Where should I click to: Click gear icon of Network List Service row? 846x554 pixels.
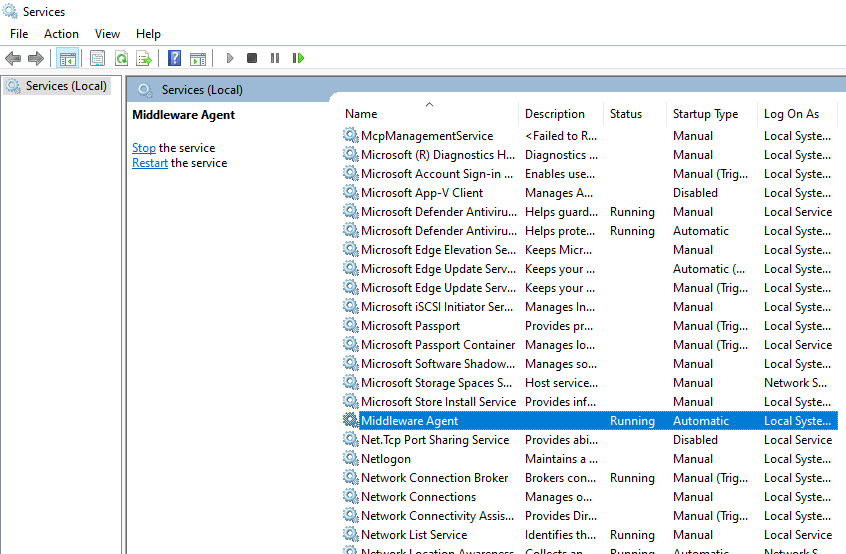(x=351, y=534)
